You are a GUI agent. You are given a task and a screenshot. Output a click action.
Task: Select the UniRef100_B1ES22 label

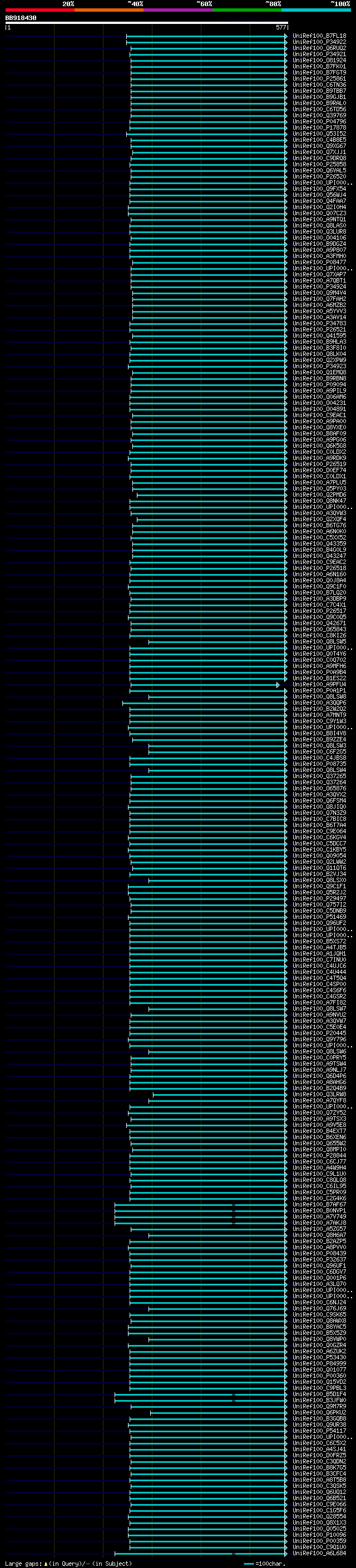[319, 678]
